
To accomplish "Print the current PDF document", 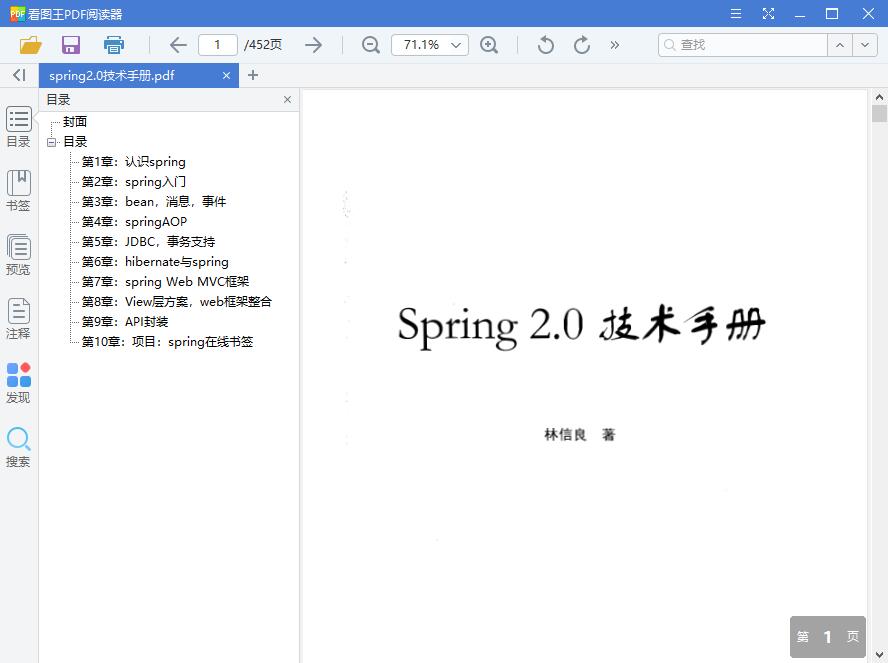I will click(x=113, y=45).
